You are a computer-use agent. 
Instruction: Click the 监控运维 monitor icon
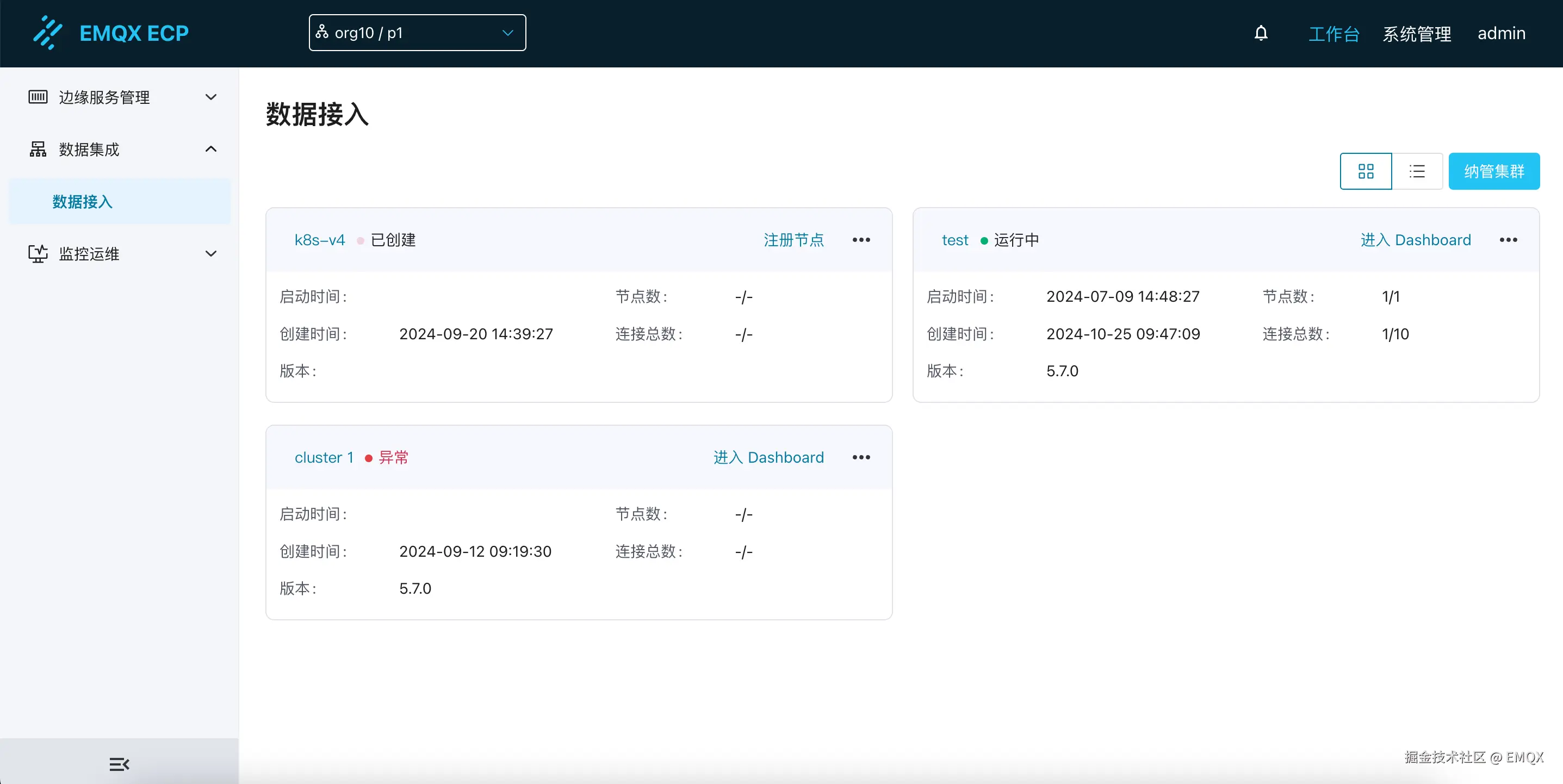38,254
